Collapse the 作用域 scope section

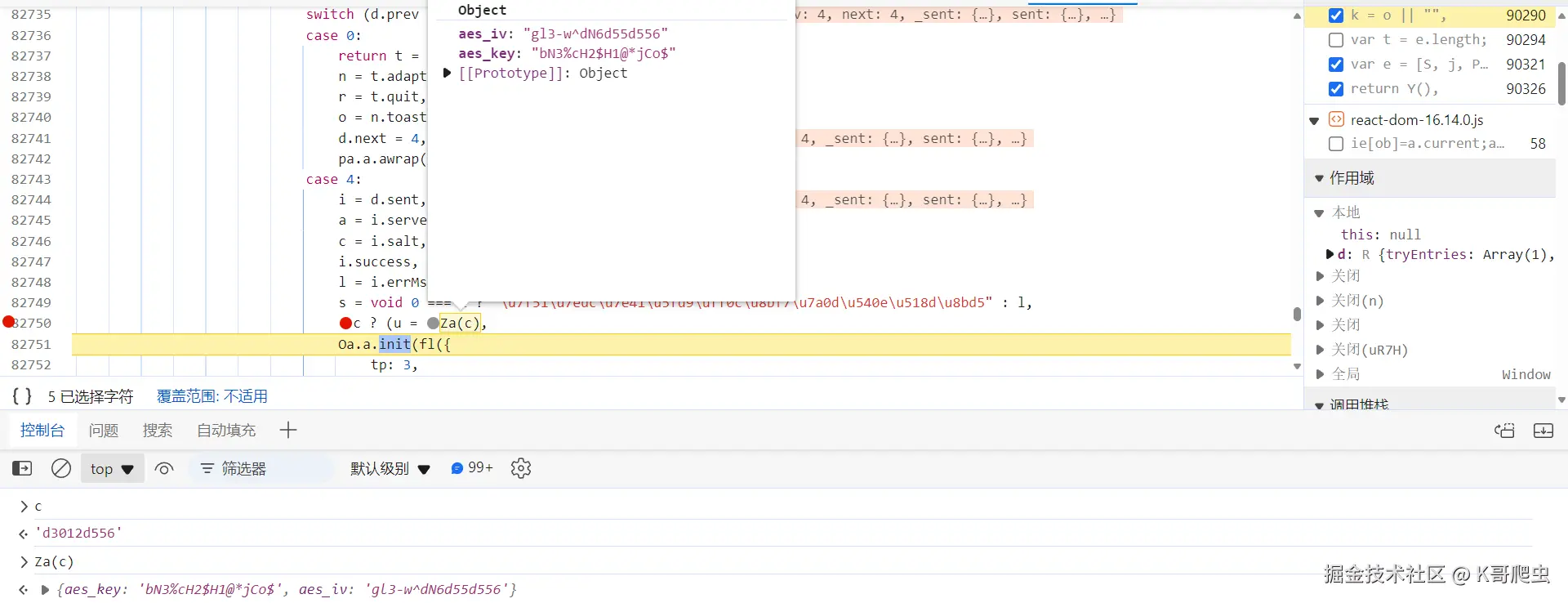click(x=1319, y=178)
